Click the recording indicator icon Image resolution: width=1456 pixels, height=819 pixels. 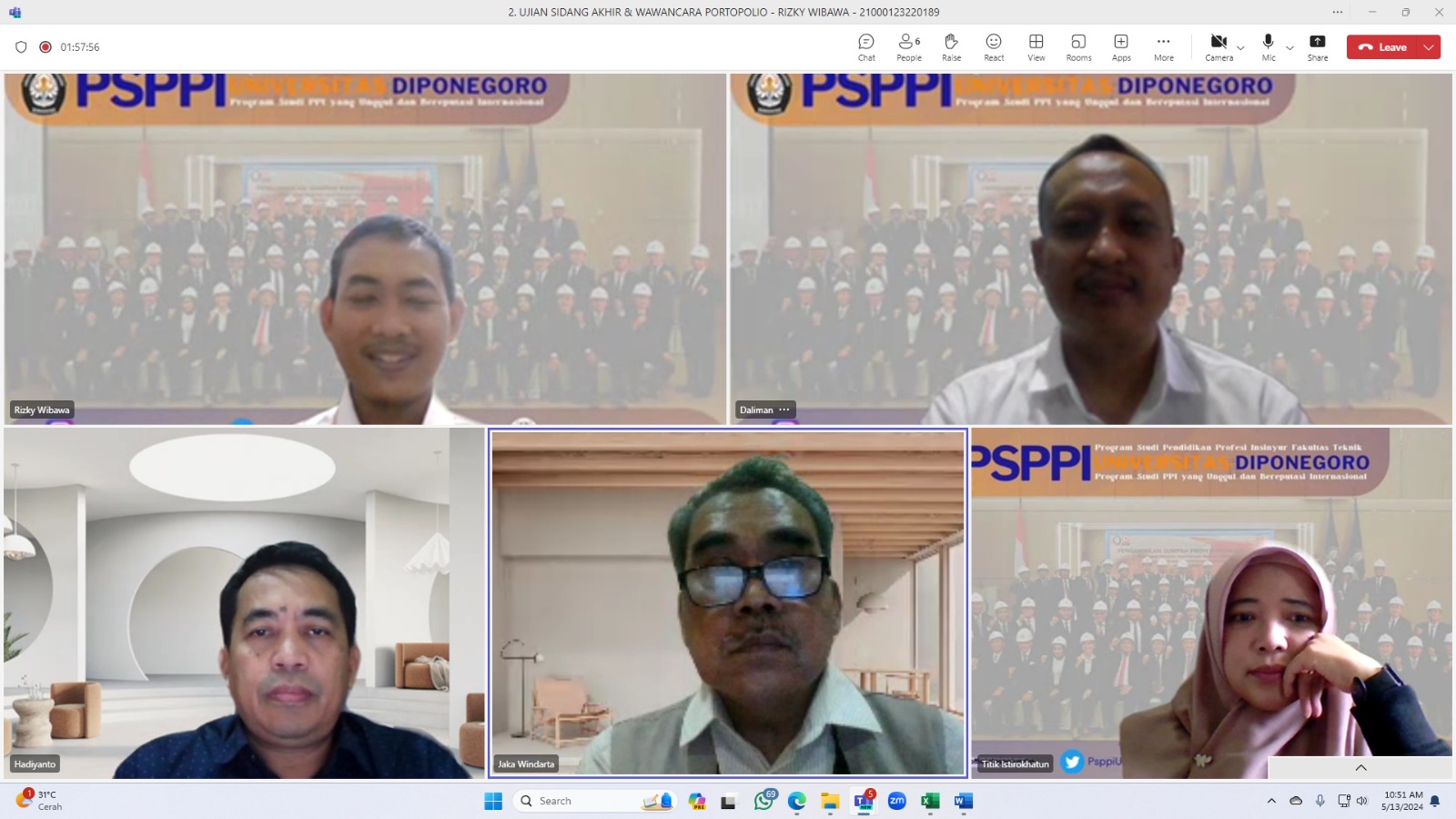pos(45,47)
